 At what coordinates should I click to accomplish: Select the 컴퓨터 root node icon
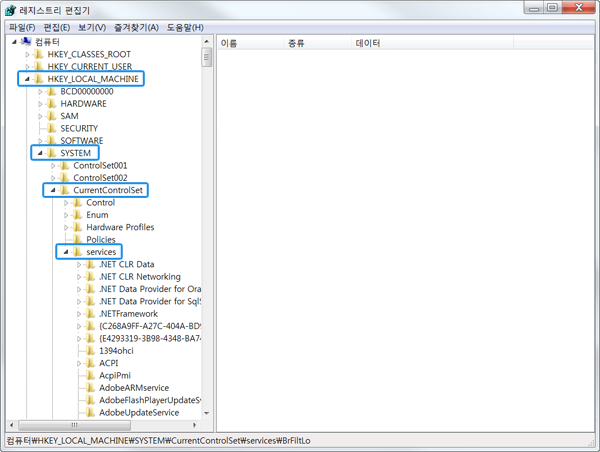pyautogui.click(x=26, y=41)
